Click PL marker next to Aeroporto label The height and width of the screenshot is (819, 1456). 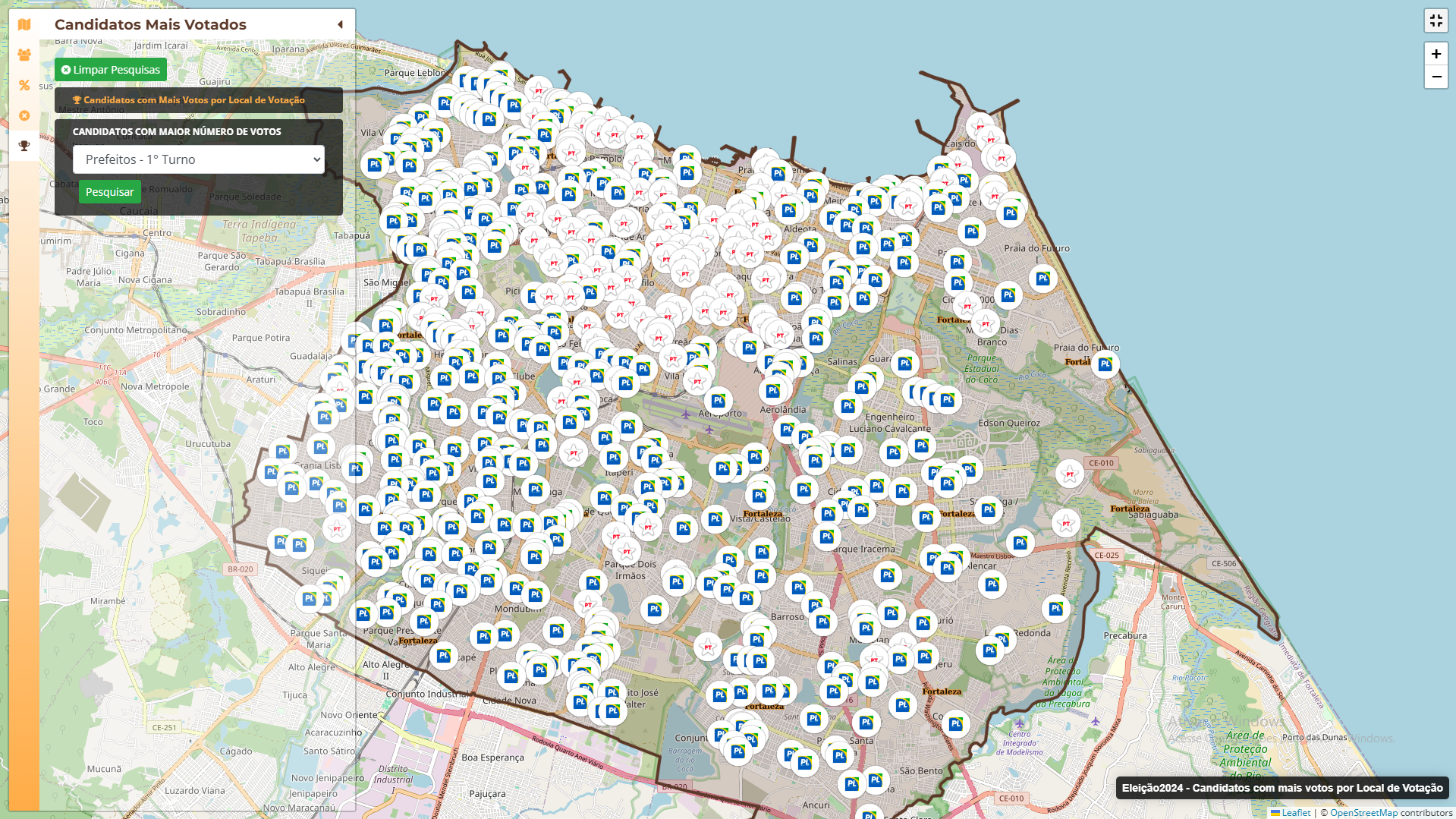pos(718,400)
